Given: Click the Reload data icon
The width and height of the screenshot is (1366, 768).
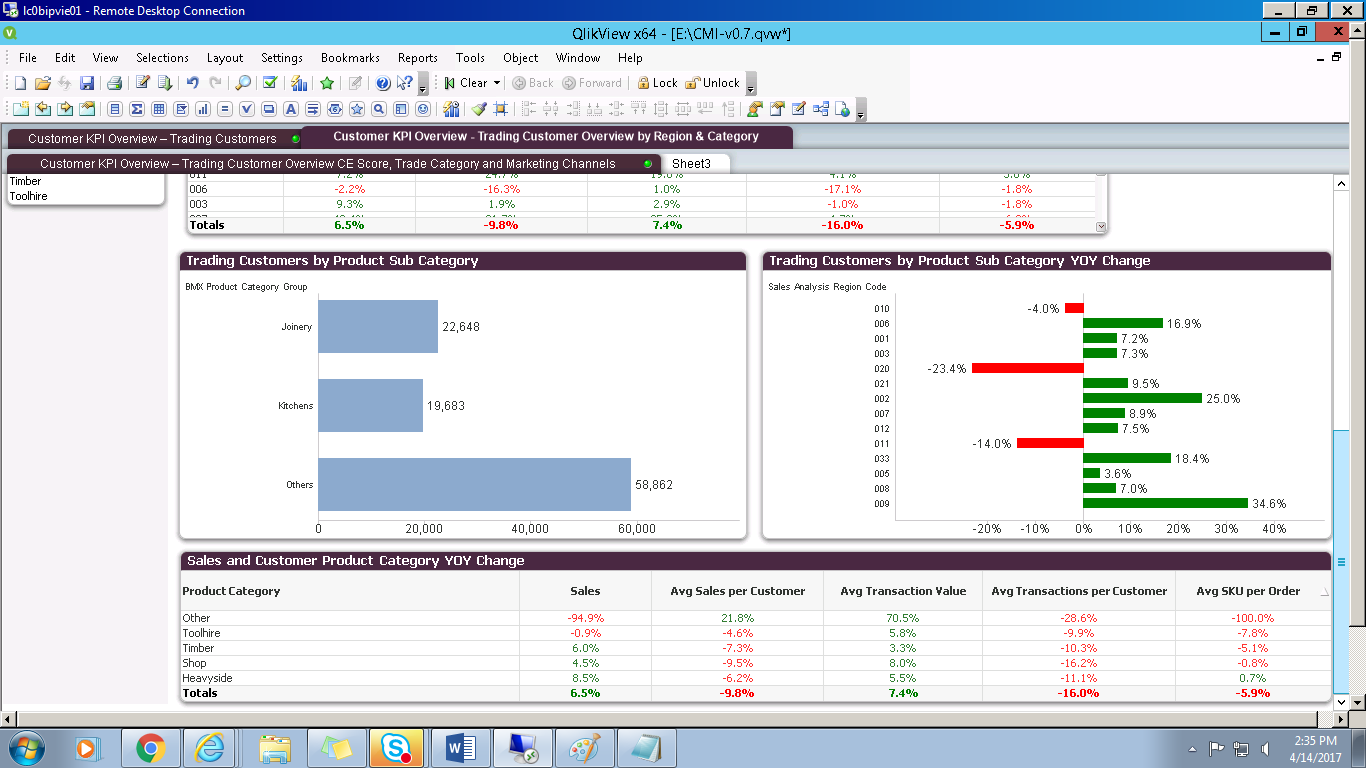Looking at the screenshot, I should (165, 83).
